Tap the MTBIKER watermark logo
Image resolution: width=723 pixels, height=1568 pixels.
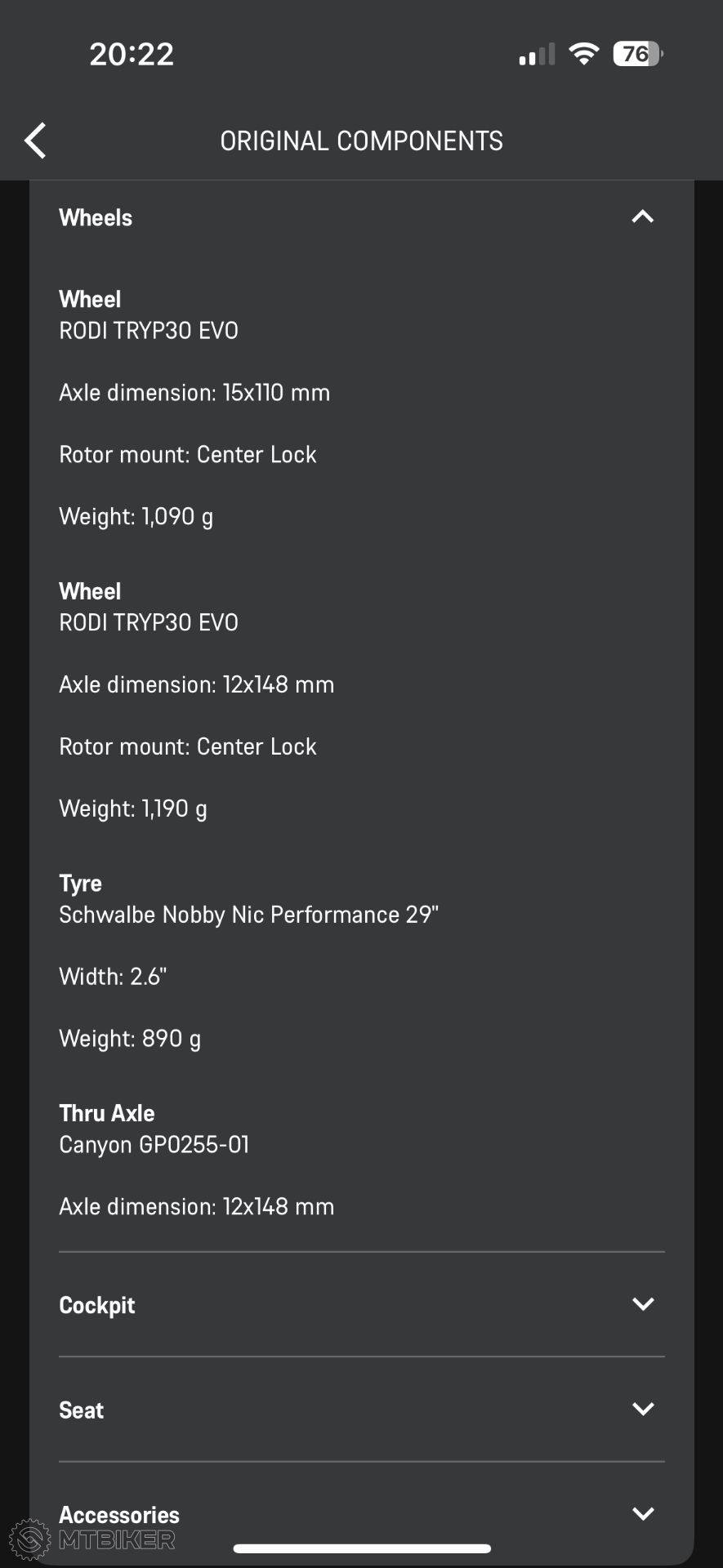[x=92, y=1539]
